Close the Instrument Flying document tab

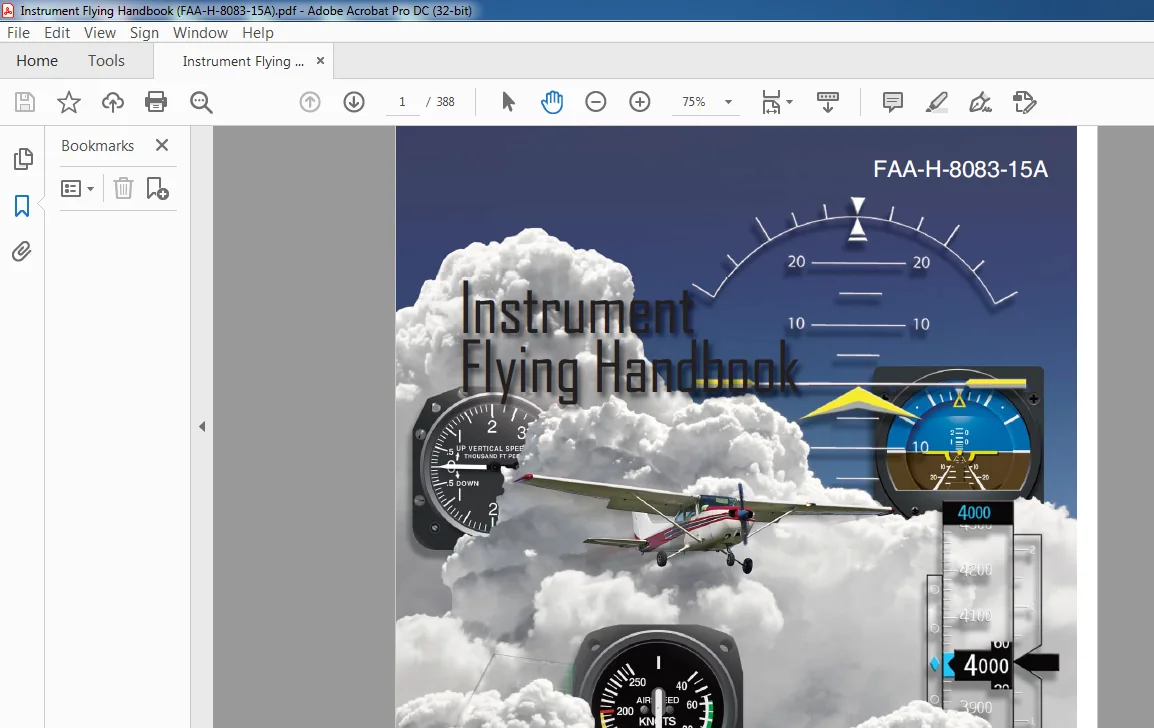(320, 60)
